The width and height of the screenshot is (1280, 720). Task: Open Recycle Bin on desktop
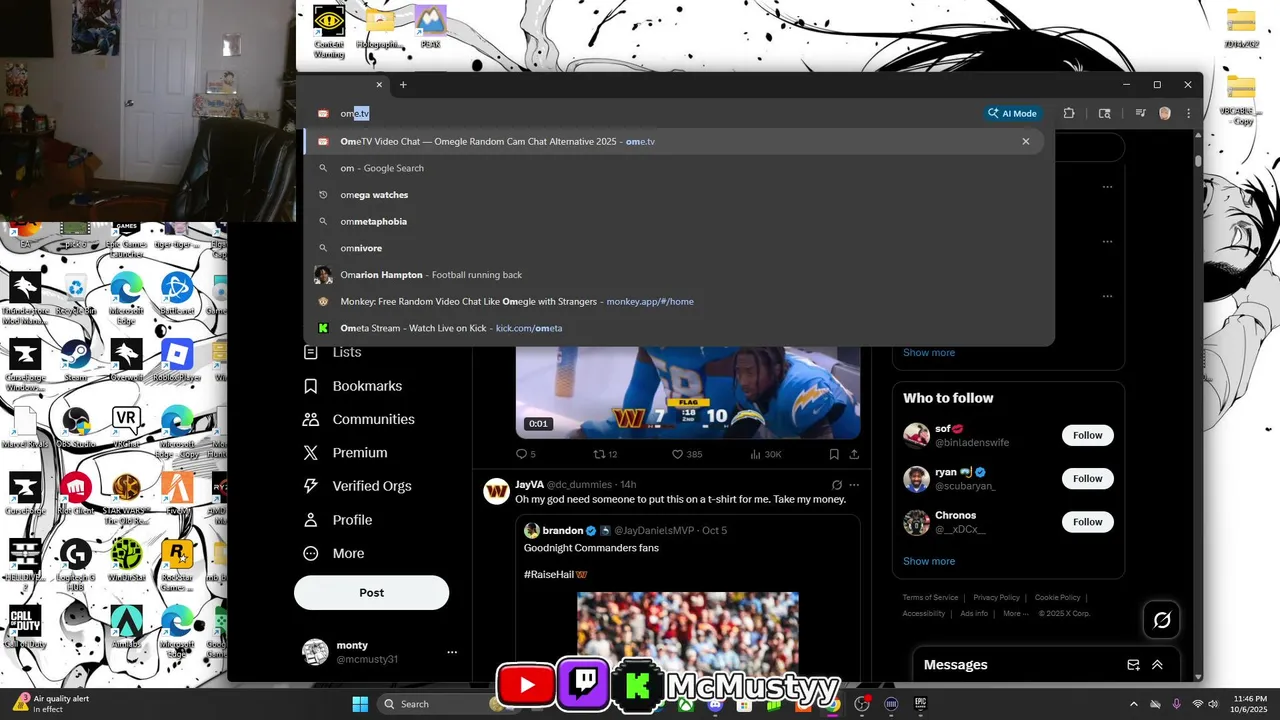point(76,294)
